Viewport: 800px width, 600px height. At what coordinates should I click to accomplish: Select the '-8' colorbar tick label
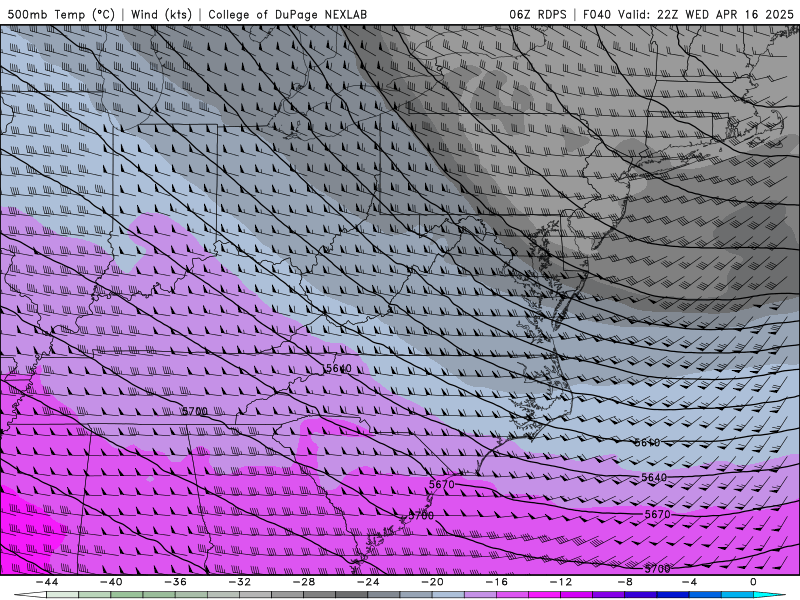625,582
